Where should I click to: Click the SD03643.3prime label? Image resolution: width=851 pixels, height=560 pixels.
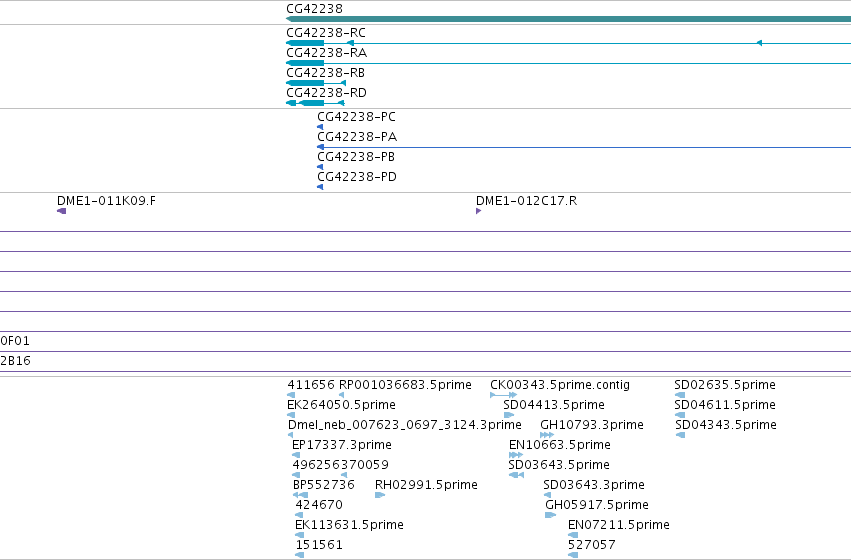(594, 485)
